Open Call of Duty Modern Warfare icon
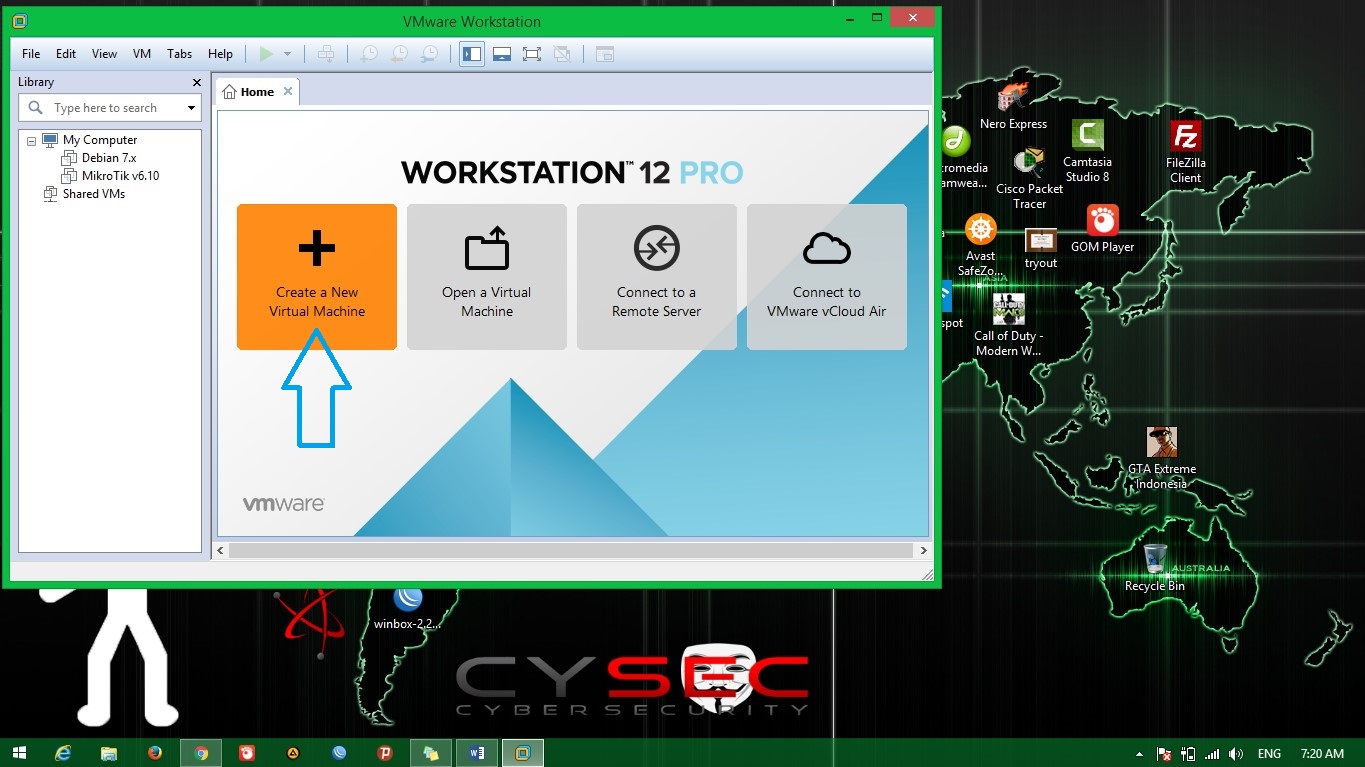This screenshot has height=767, width=1365. click(1008, 325)
